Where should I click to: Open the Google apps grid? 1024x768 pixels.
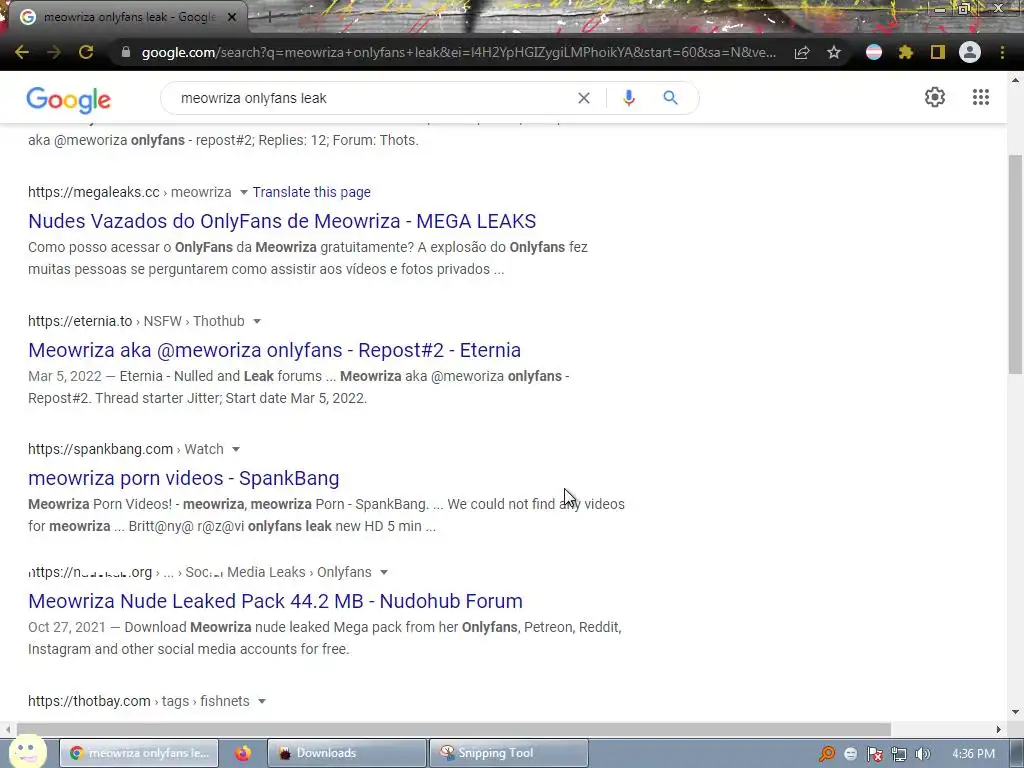tap(980, 97)
